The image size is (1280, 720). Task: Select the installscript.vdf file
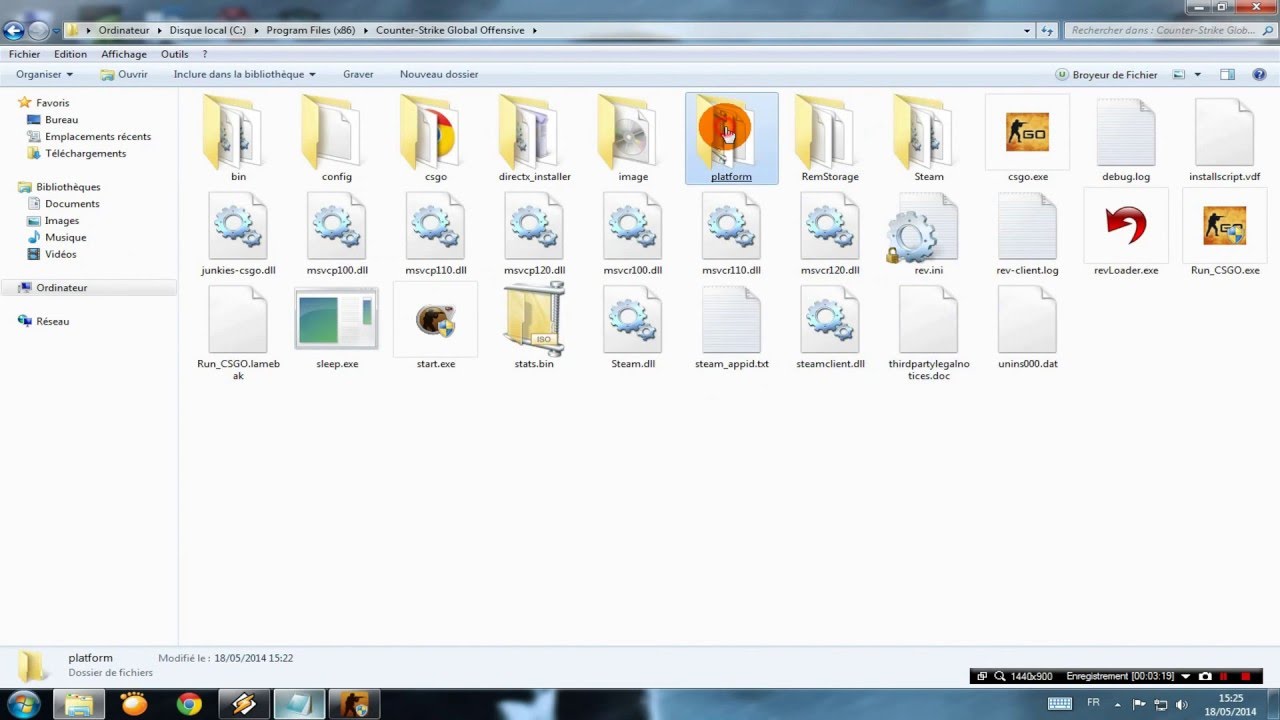tap(1224, 139)
